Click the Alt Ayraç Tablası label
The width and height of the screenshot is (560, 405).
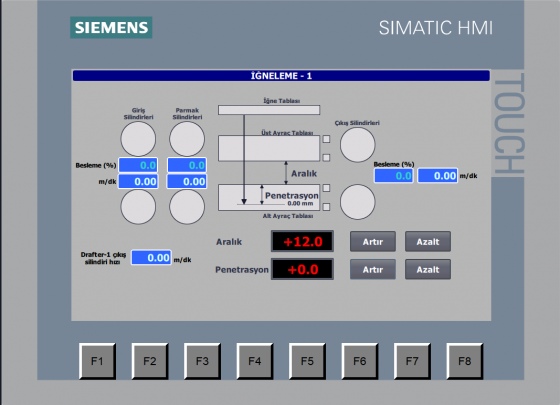click(288, 216)
